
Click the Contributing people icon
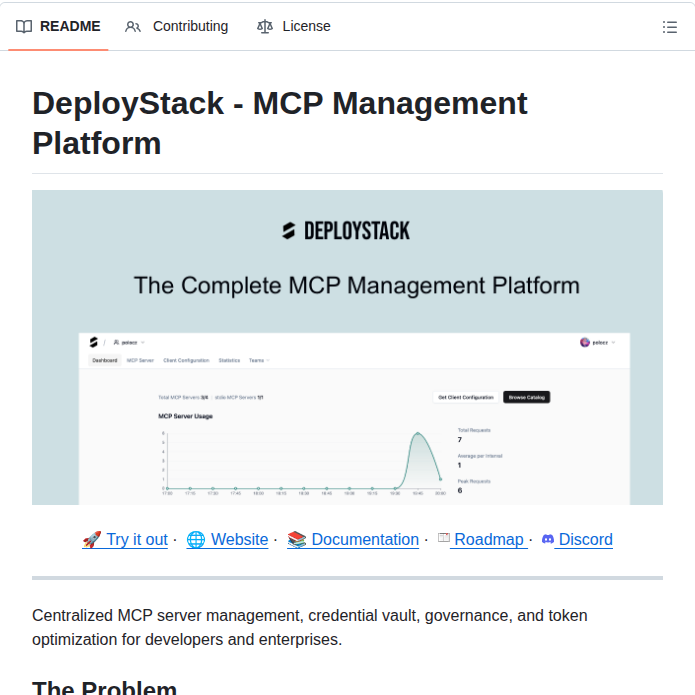point(133,27)
